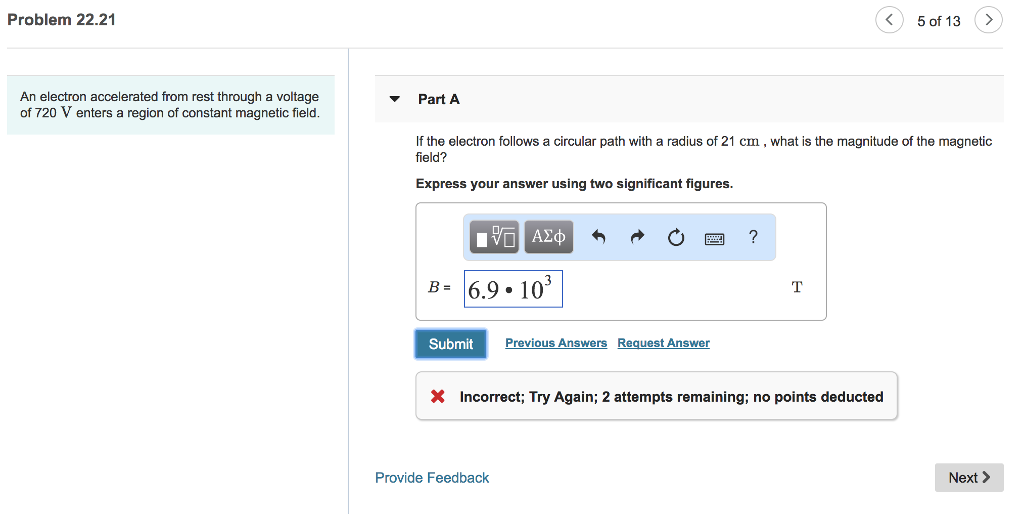Undo the last answer edit

[599, 237]
